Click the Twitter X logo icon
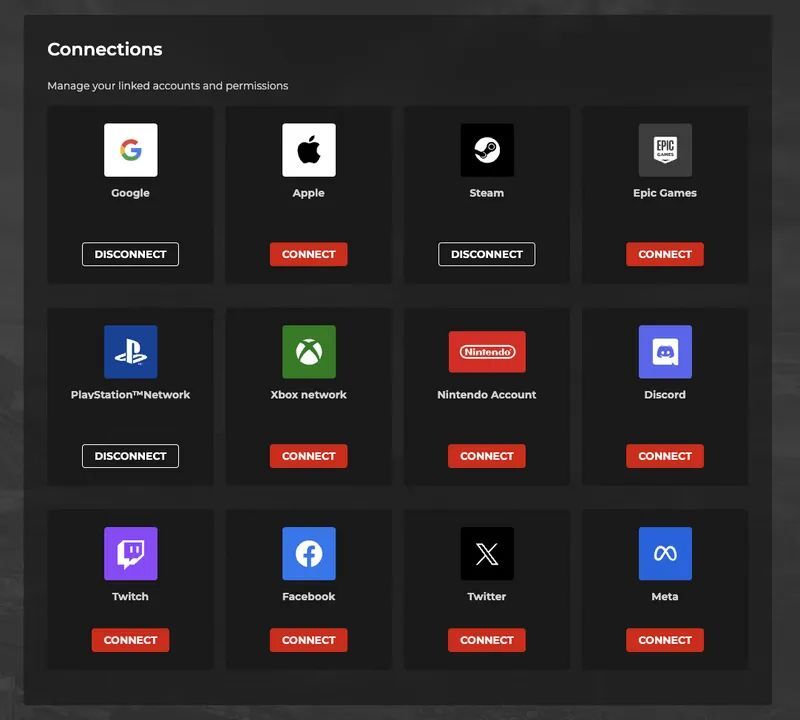The width and height of the screenshot is (800, 720). pos(487,554)
